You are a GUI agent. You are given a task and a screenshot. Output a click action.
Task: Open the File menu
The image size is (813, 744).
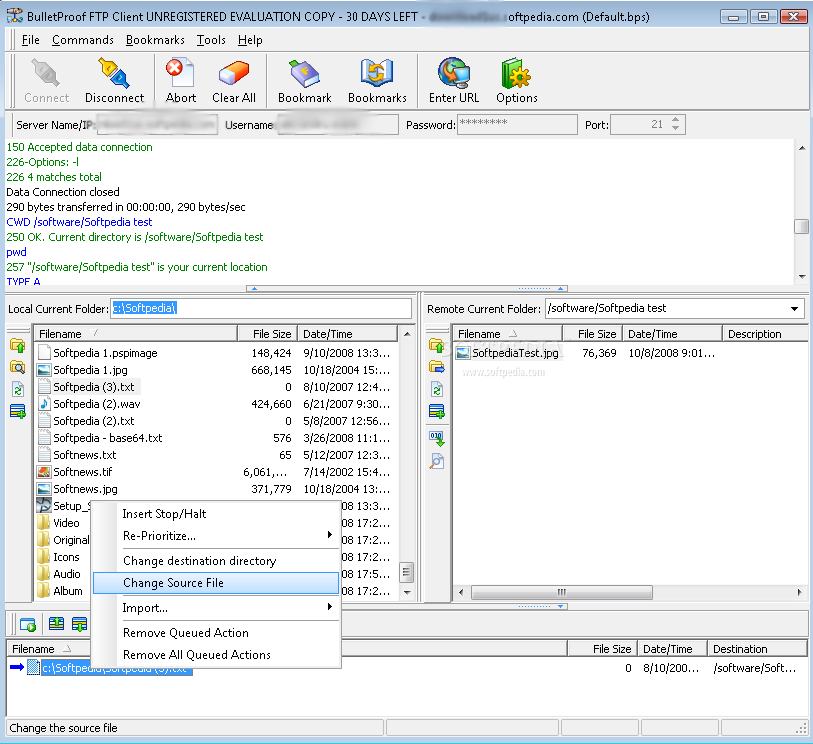[x=30, y=40]
